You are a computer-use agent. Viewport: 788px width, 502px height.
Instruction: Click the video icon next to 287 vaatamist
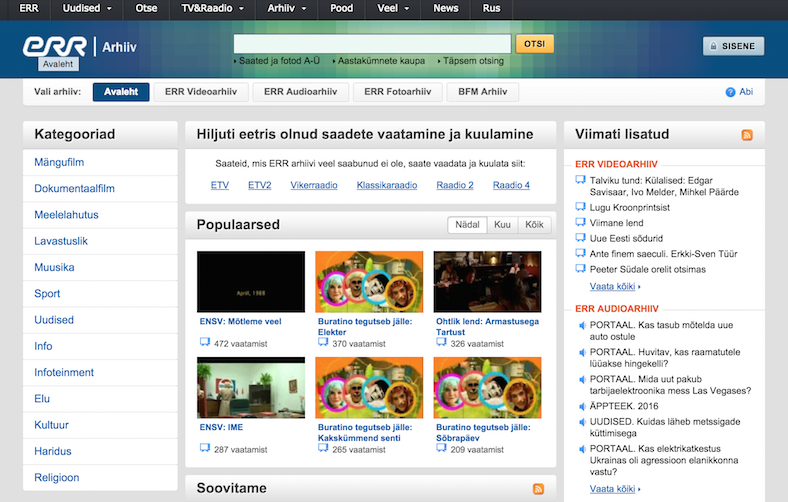tap(205, 448)
